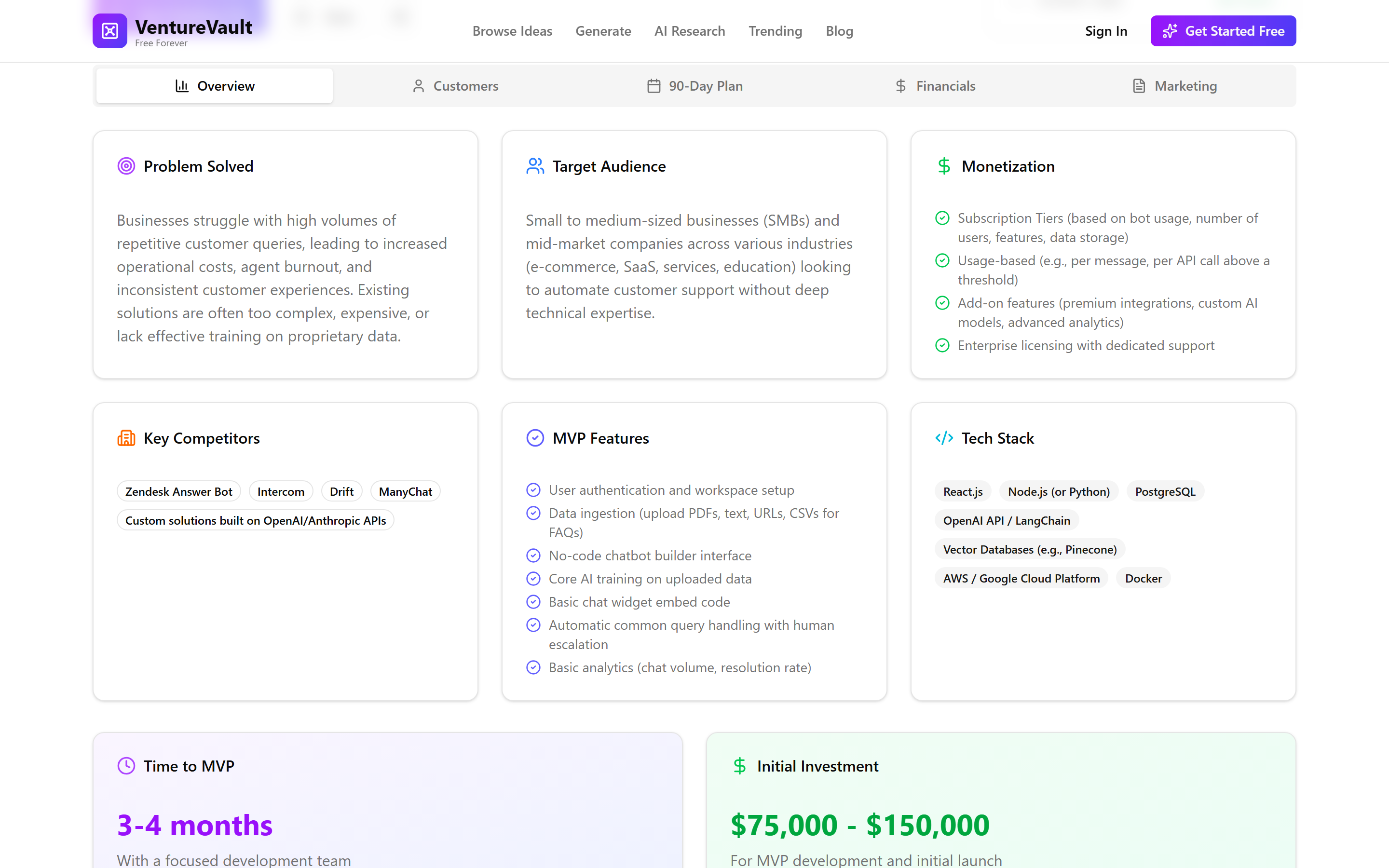The width and height of the screenshot is (1389, 868).
Task: Select the React.js tech stack tag
Action: [x=962, y=491]
